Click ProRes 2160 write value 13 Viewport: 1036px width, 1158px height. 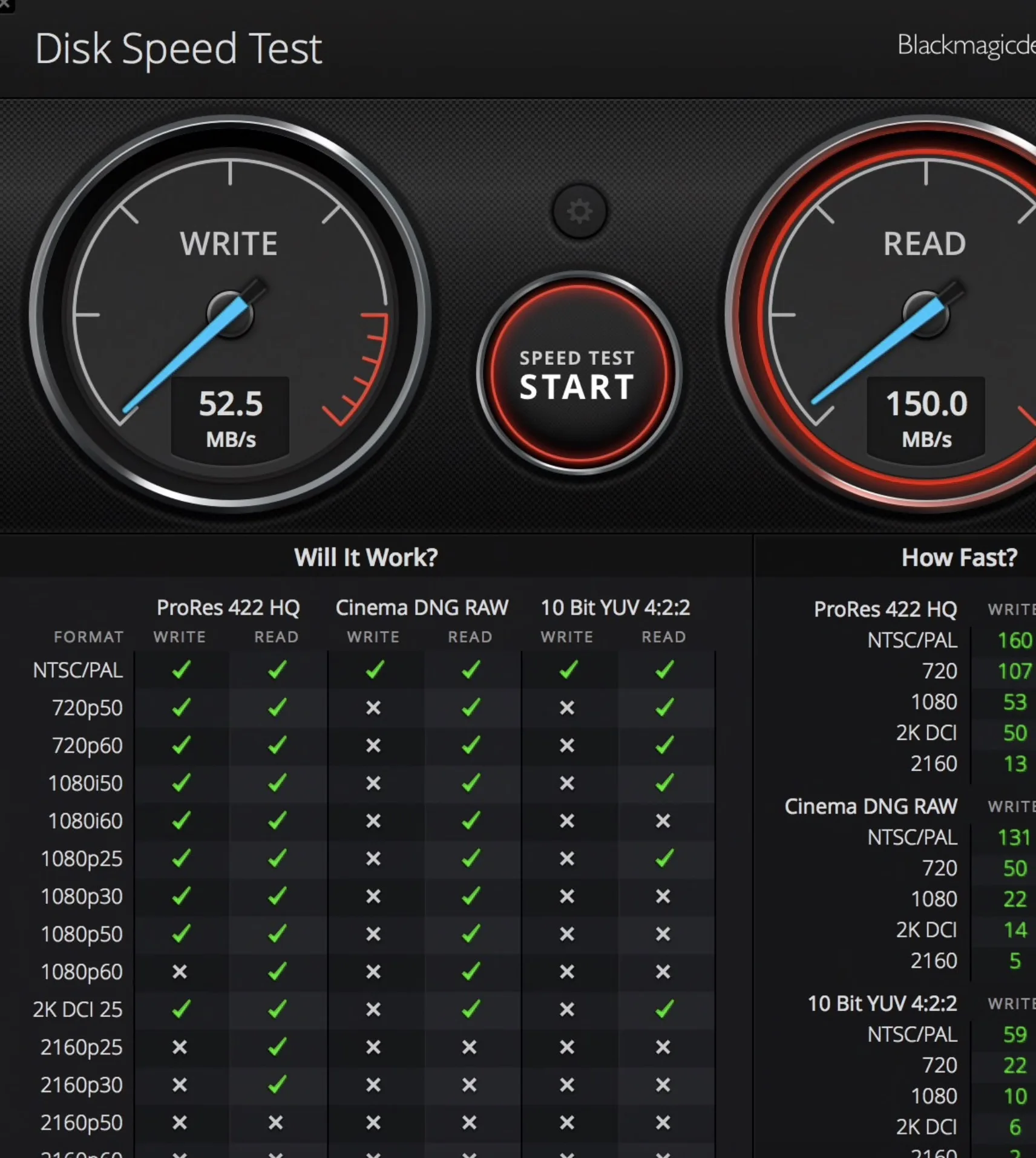pyautogui.click(x=1015, y=764)
